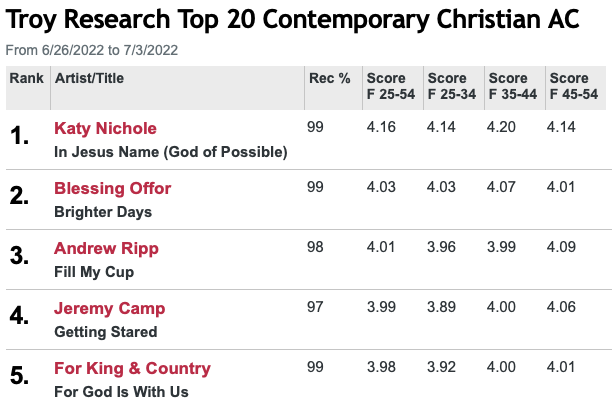Click the song title Fill My Cup

pos(93,272)
